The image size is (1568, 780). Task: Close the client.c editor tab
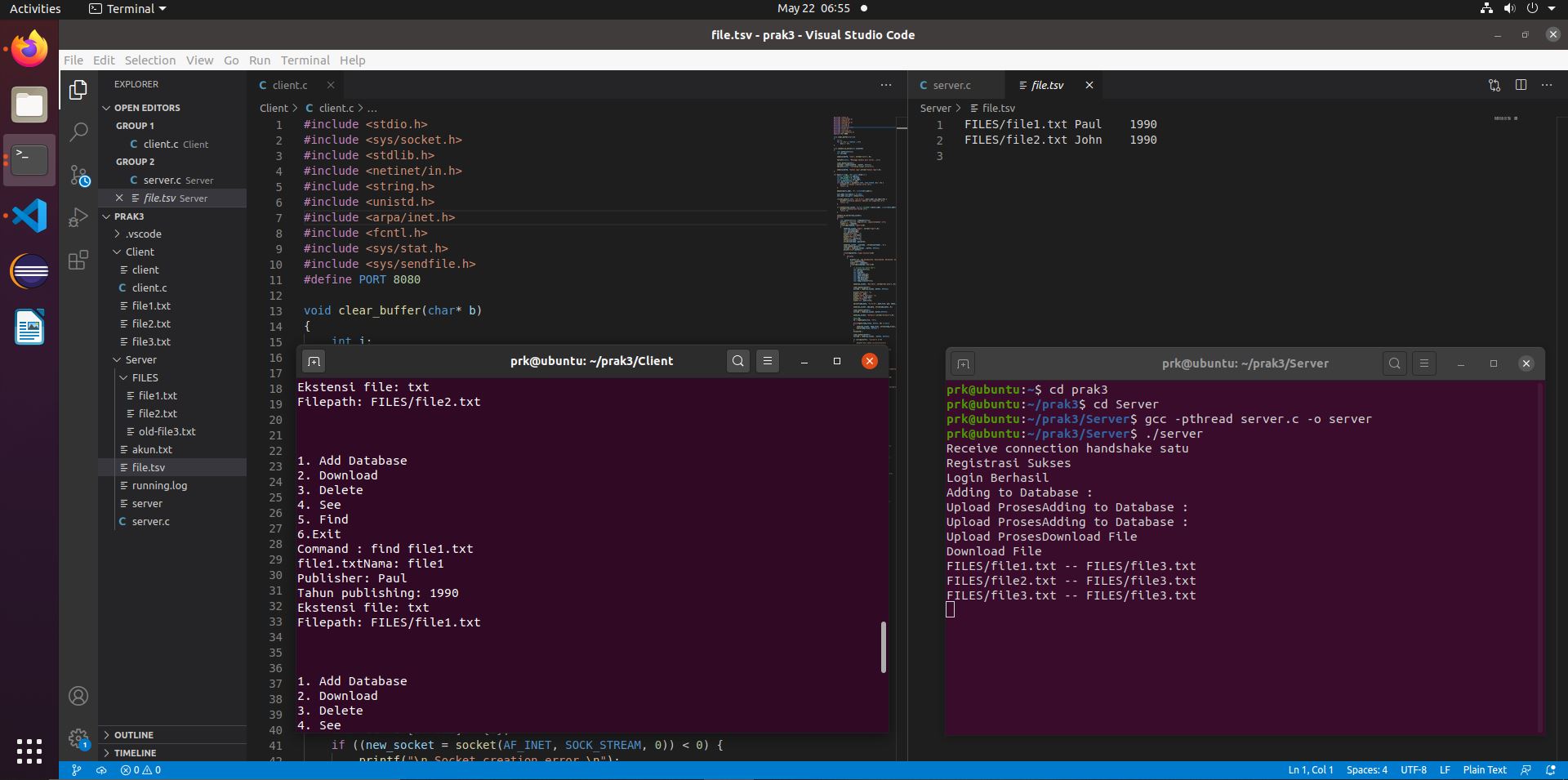click(x=331, y=85)
